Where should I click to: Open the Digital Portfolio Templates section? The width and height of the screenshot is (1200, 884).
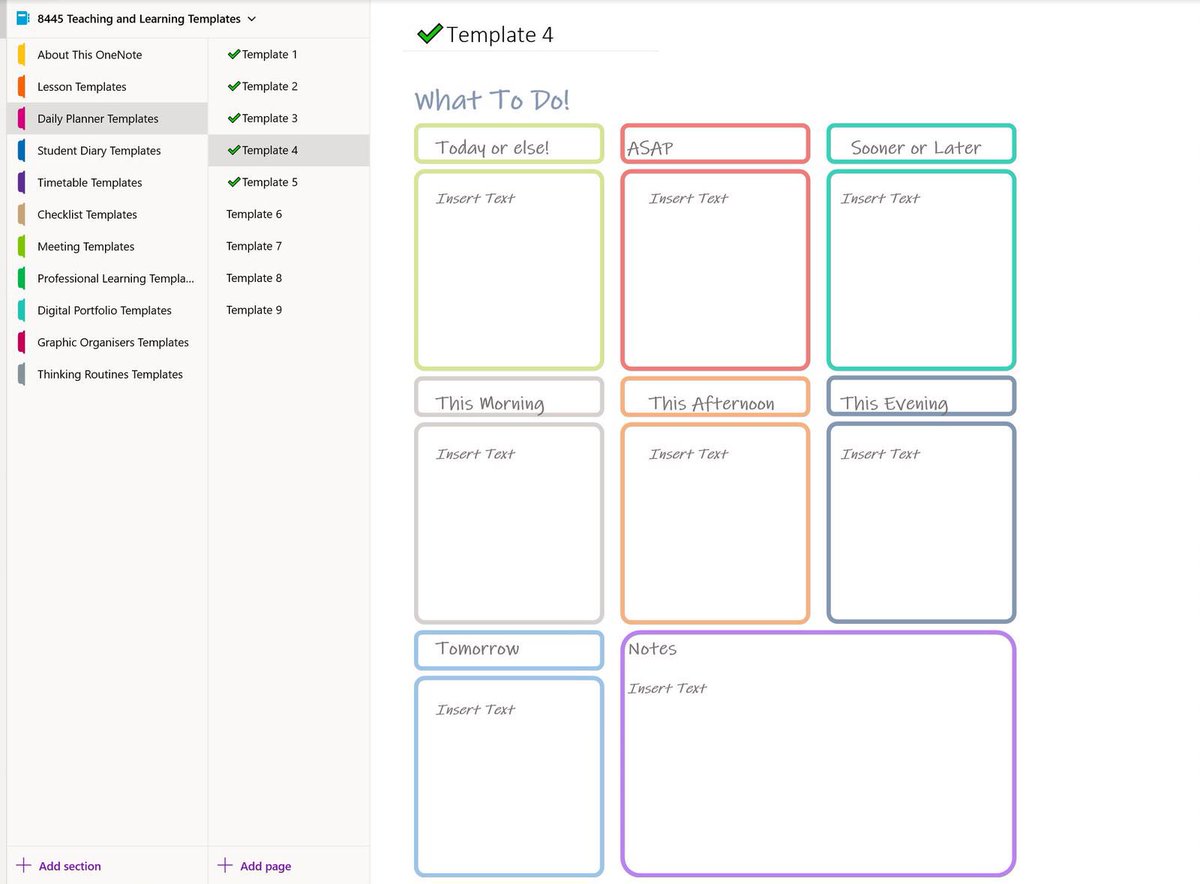click(107, 311)
